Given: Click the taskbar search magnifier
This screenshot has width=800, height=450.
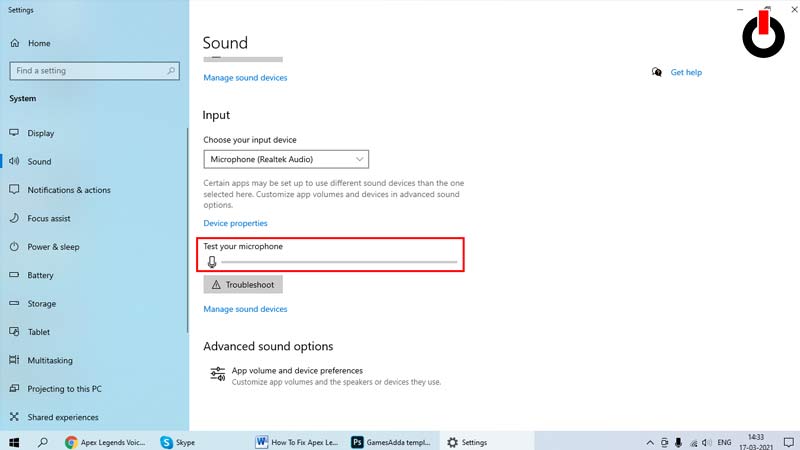Looking at the screenshot, I should click(43, 442).
